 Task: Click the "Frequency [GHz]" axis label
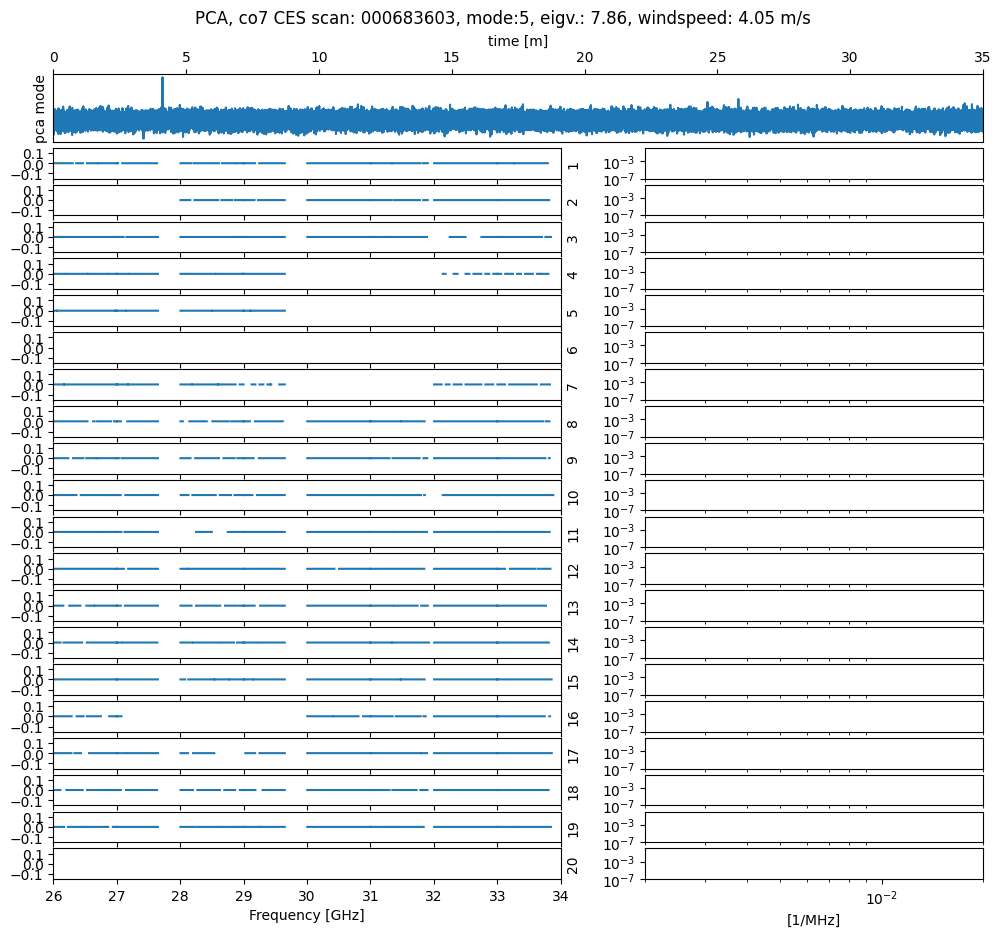click(x=306, y=915)
